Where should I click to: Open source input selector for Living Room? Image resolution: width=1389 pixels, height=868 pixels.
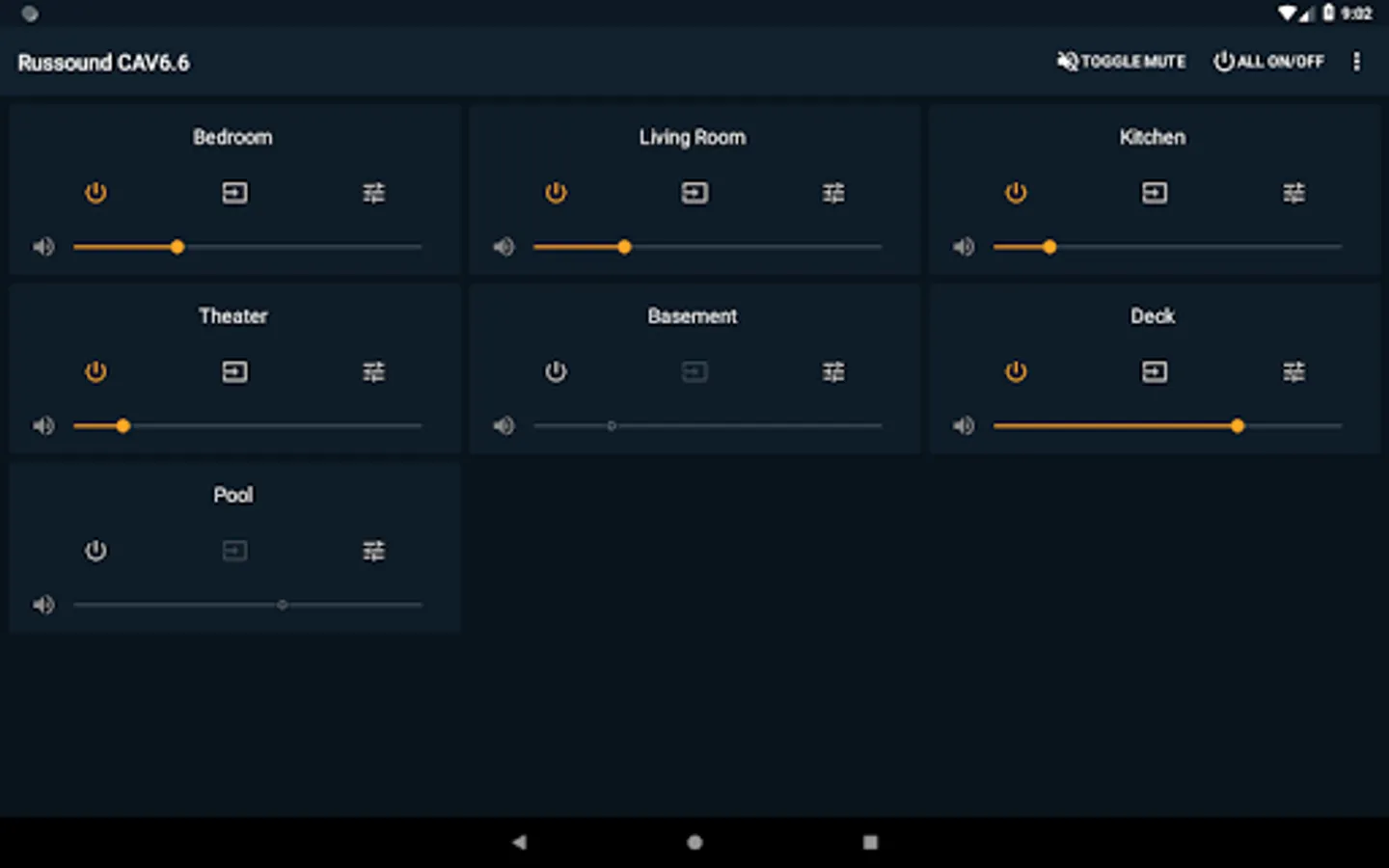click(x=694, y=193)
